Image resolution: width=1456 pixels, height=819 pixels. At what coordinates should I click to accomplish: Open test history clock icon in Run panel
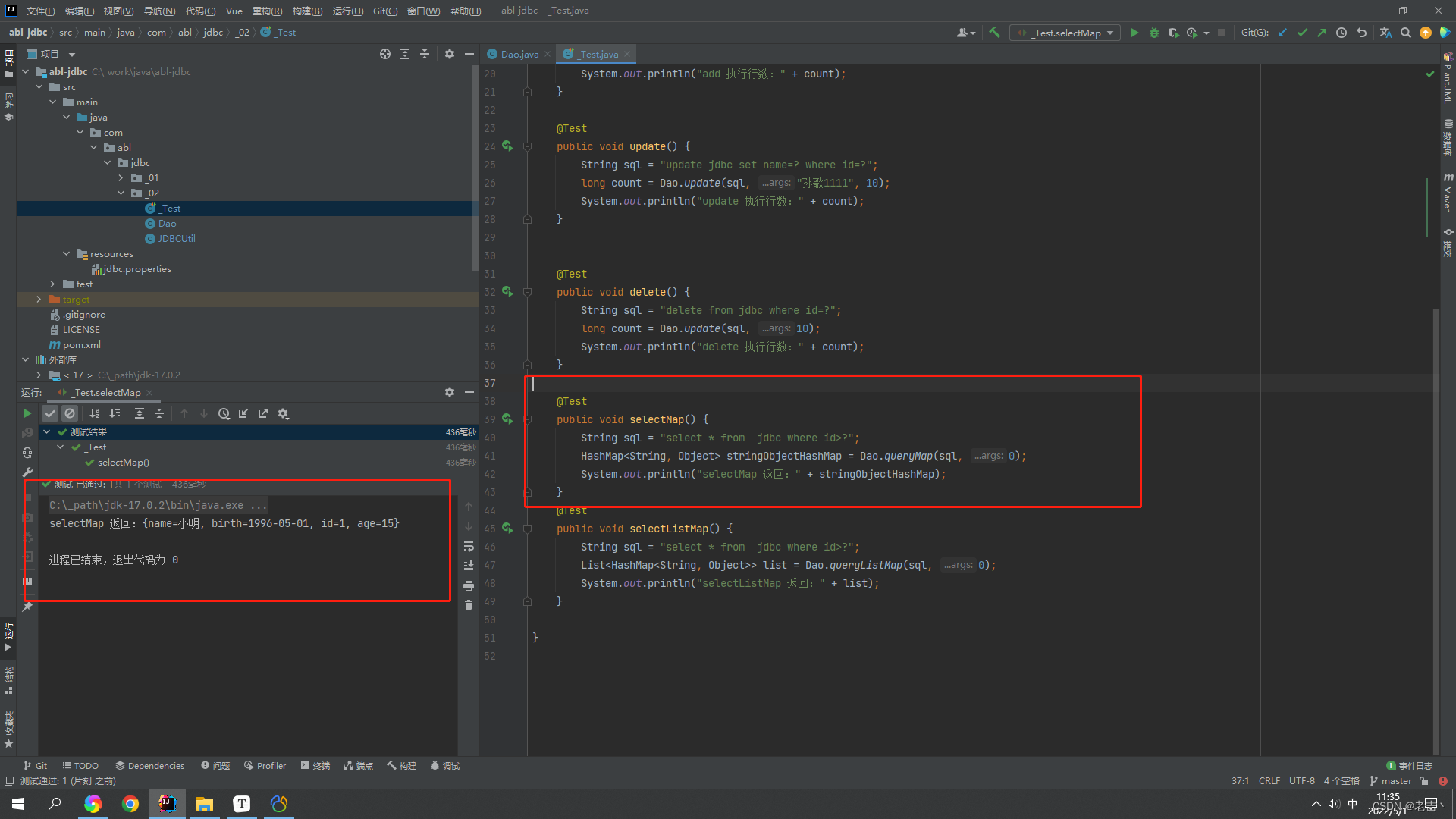click(x=224, y=413)
